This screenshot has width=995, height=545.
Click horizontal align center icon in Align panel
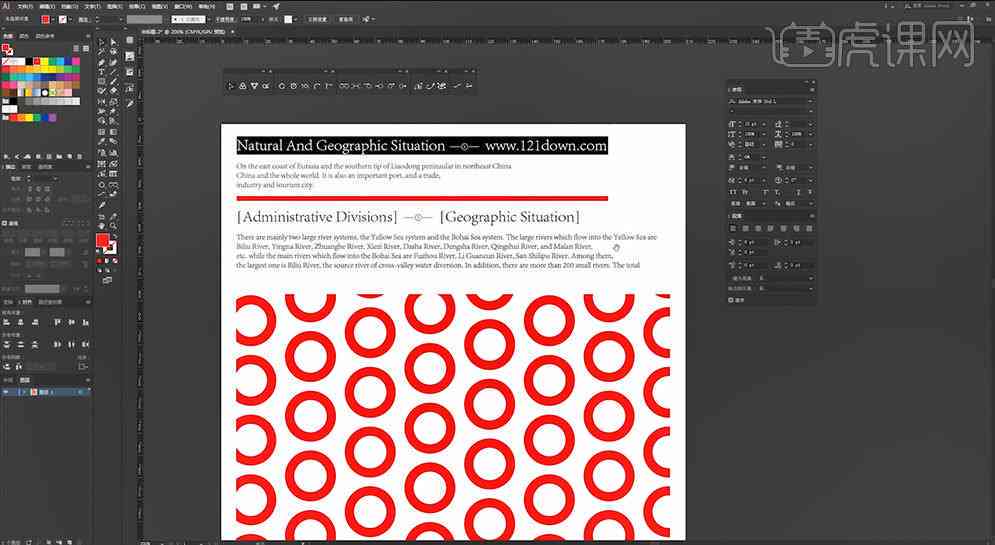coord(20,322)
